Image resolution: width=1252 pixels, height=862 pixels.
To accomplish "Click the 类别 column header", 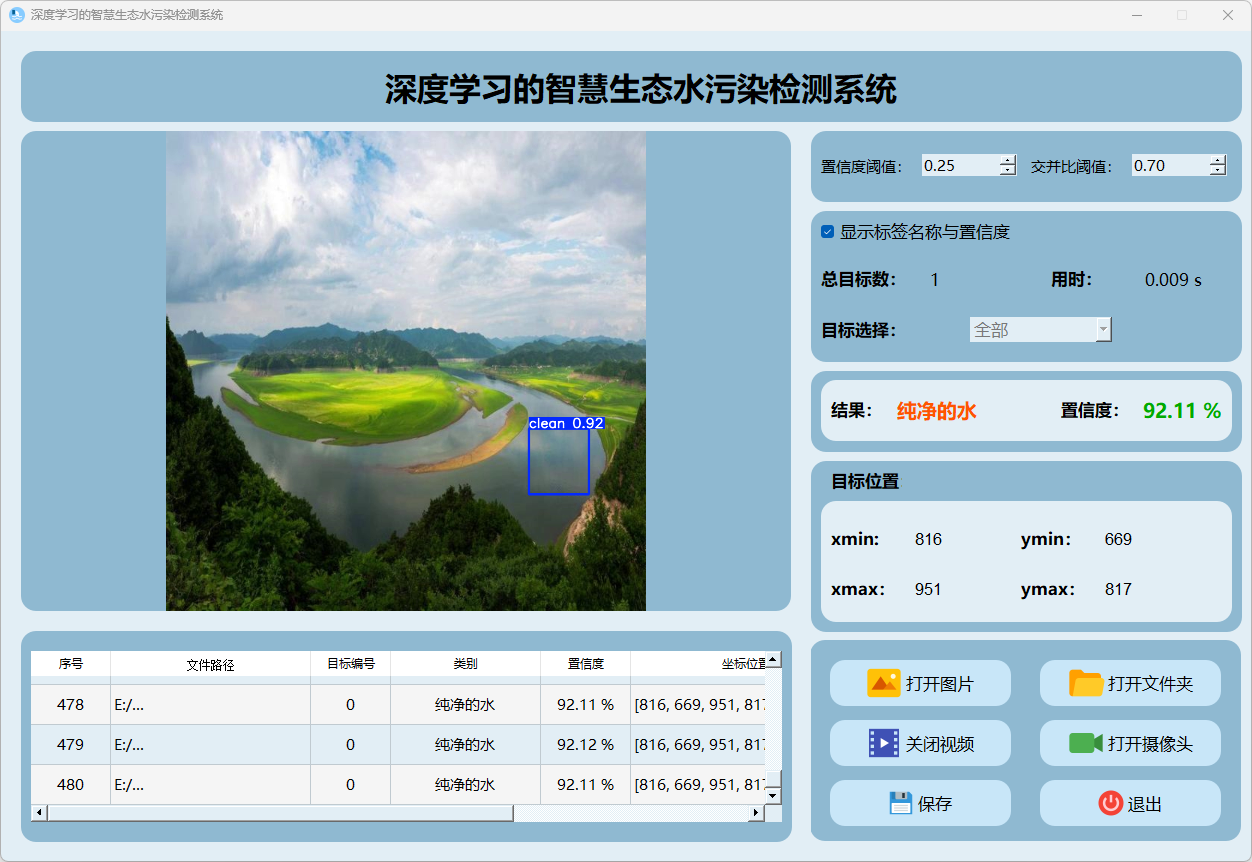I will point(465,664).
